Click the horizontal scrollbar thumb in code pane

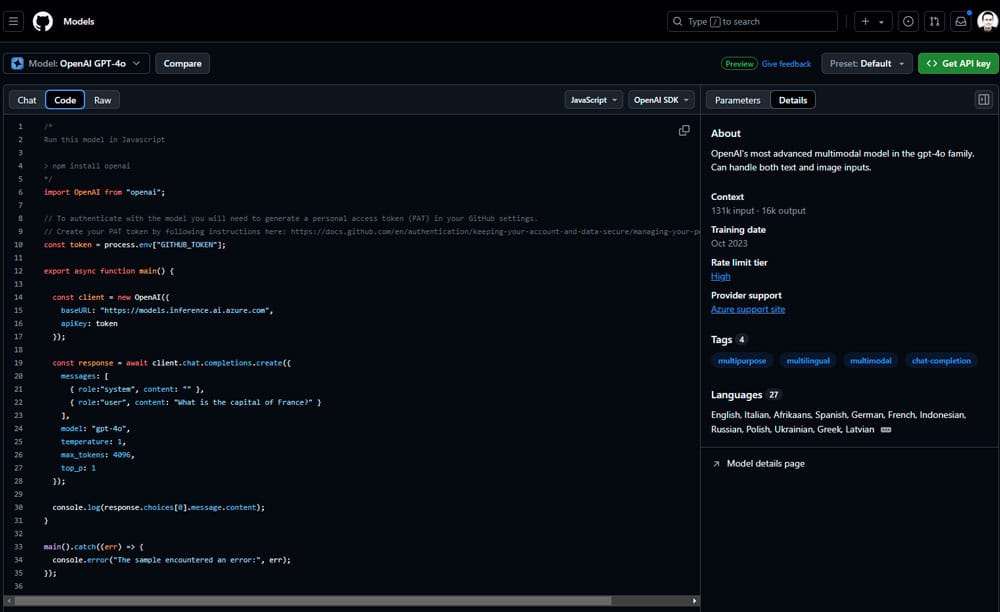312,601
